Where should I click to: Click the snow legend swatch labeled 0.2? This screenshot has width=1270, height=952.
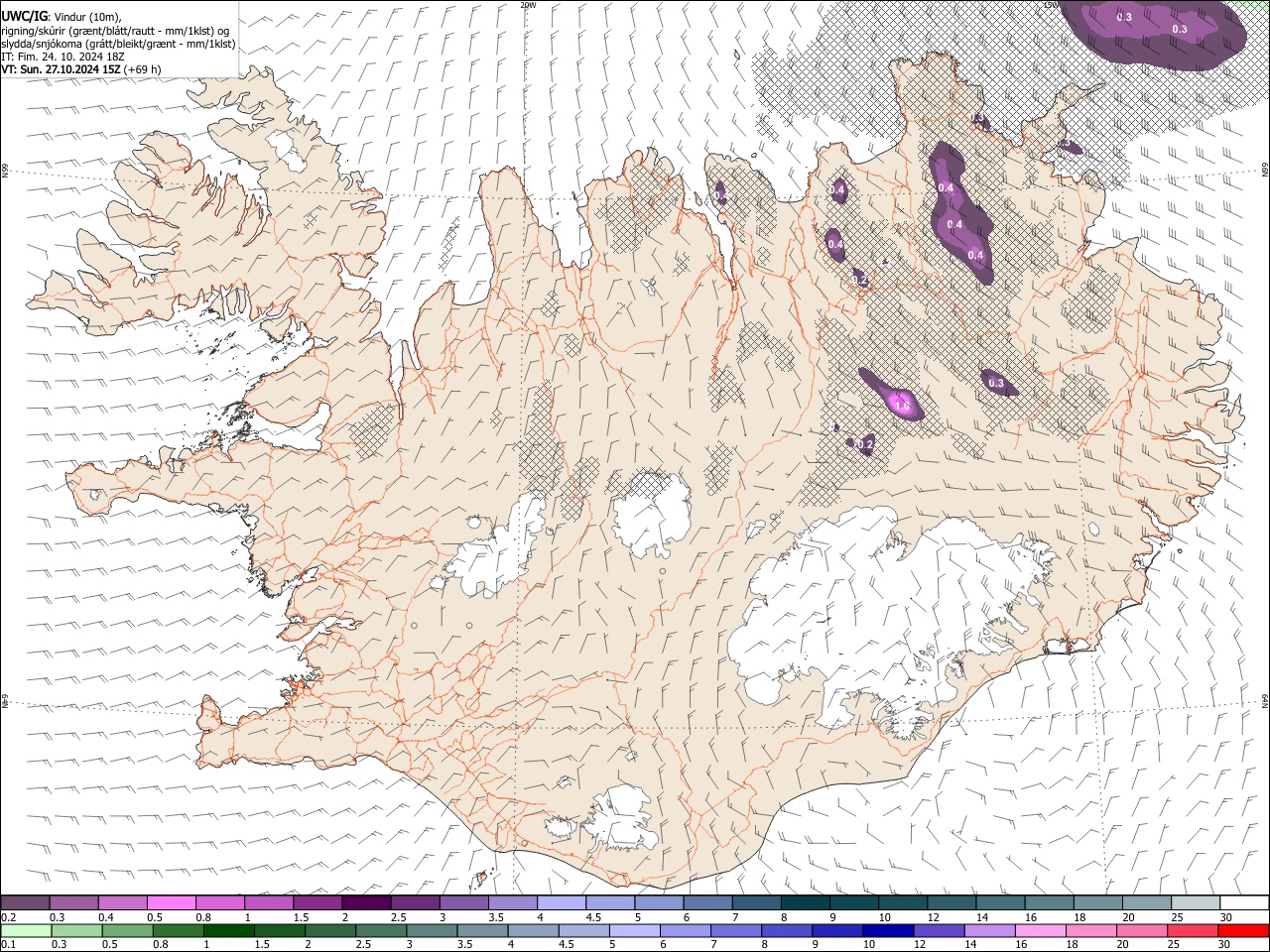[25, 902]
